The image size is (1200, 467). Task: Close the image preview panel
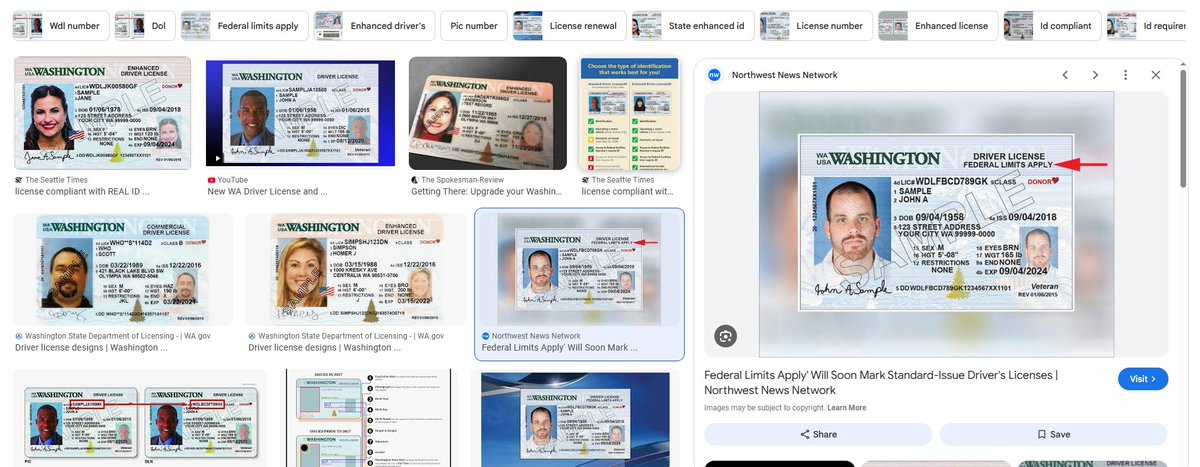pos(1156,75)
